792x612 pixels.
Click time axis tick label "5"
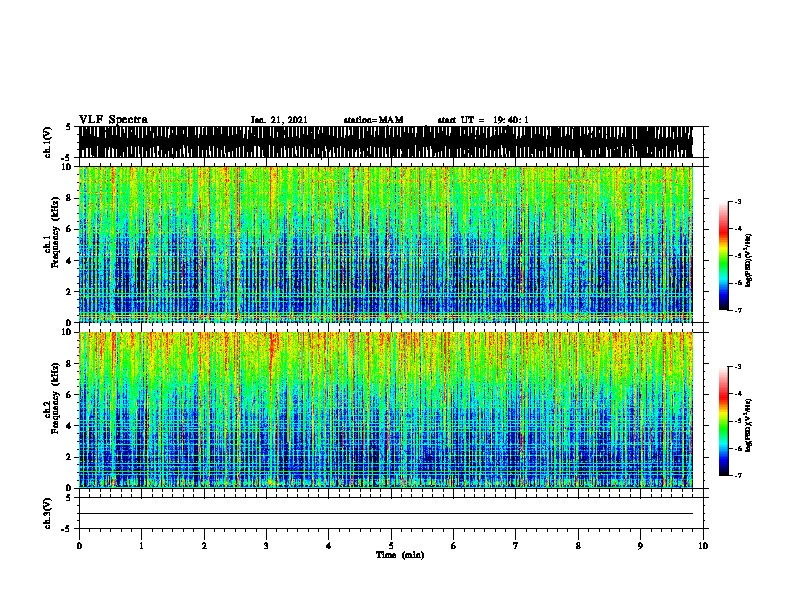(391, 546)
